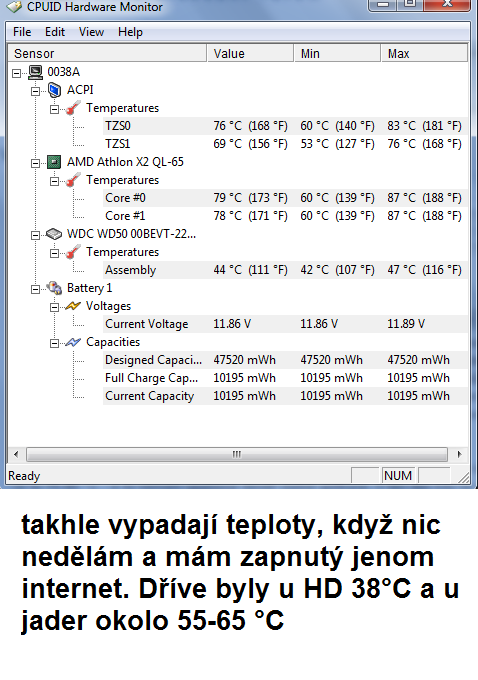
Task: Collapse Temperatures under WDC drive
Action: (x=55, y=253)
